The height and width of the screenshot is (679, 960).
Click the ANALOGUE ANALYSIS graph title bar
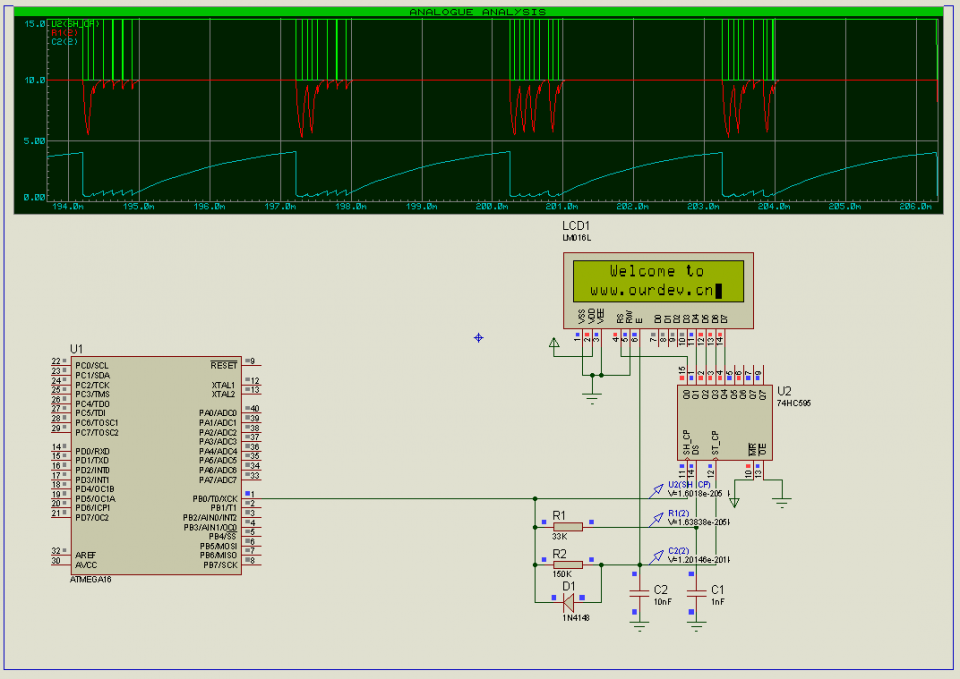tap(478, 12)
